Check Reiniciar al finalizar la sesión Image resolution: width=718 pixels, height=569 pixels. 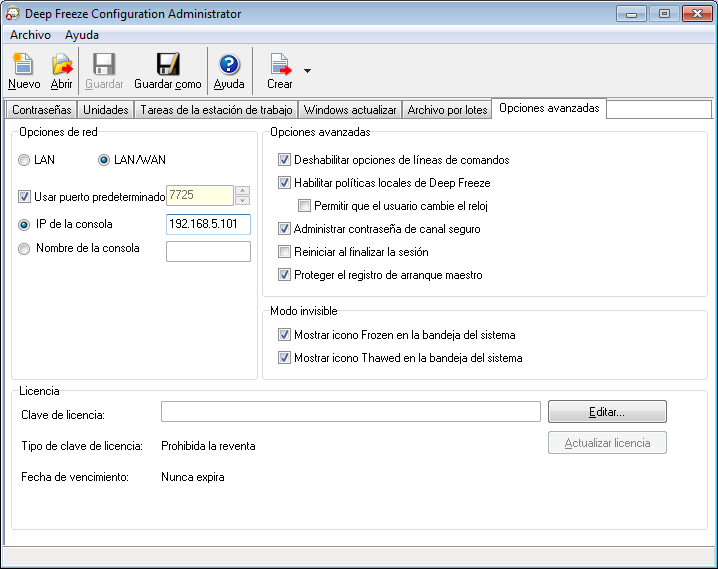click(x=284, y=251)
